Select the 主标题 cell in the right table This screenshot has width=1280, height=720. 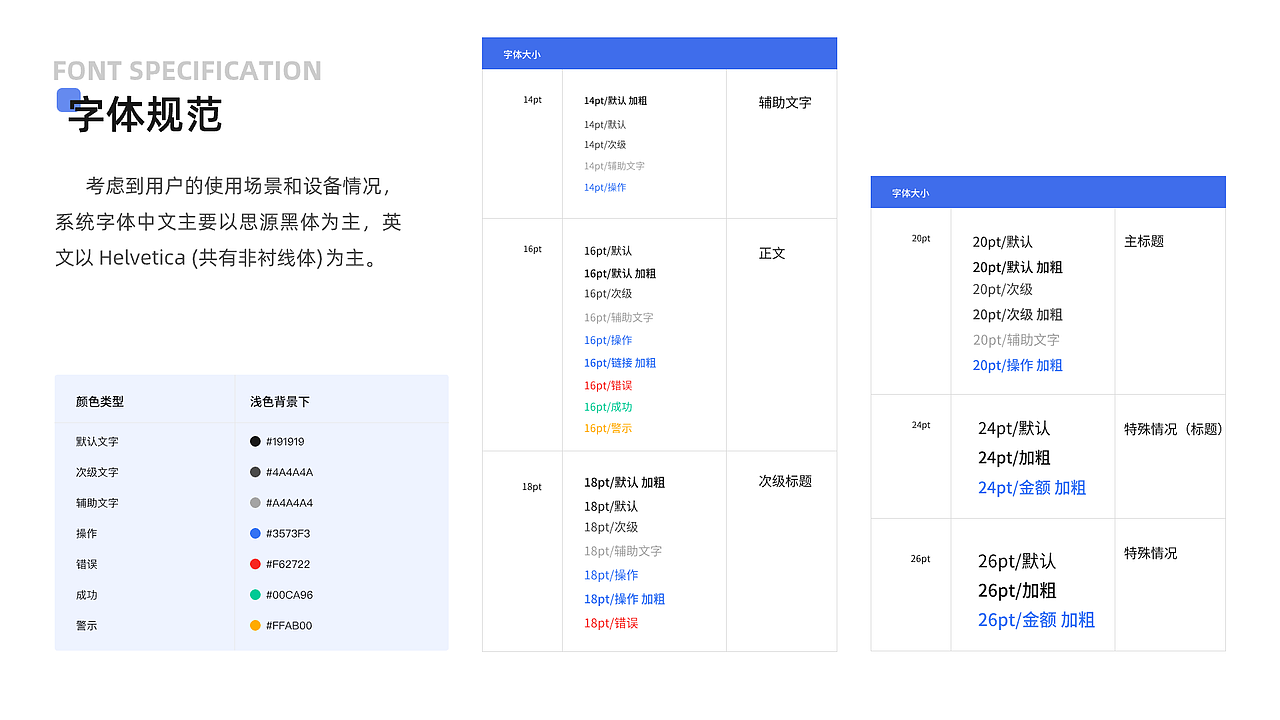coord(1142,241)
